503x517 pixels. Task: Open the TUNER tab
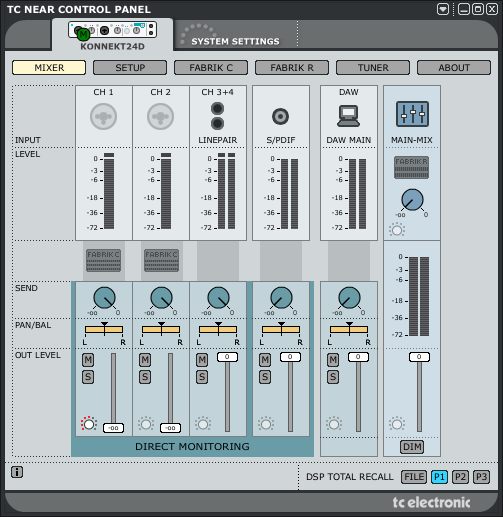pos(373,68)
